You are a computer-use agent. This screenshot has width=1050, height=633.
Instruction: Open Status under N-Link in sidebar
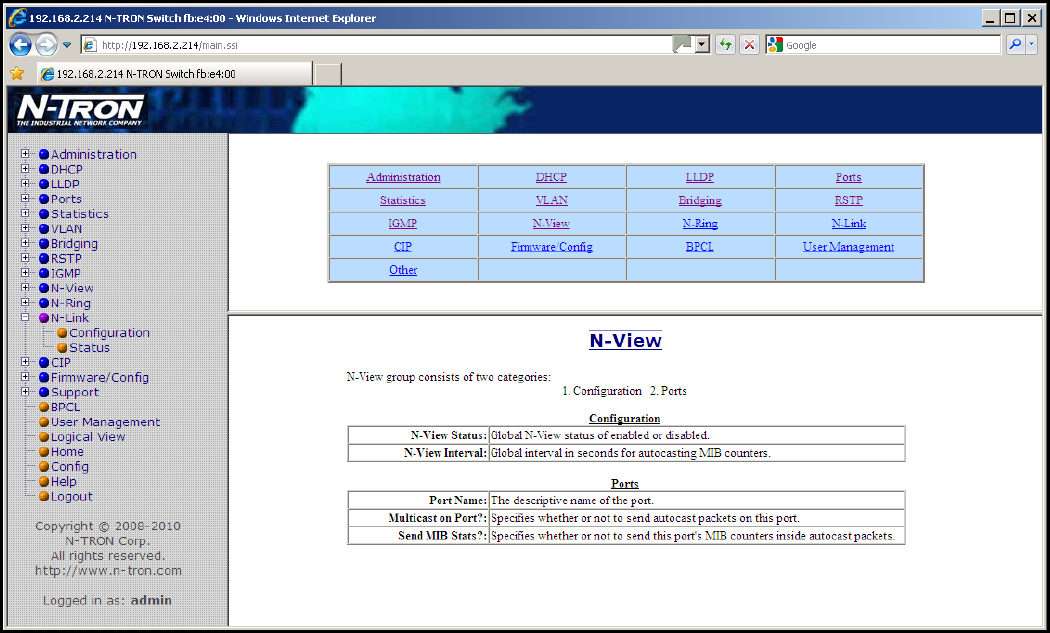(x=89, y=348)
